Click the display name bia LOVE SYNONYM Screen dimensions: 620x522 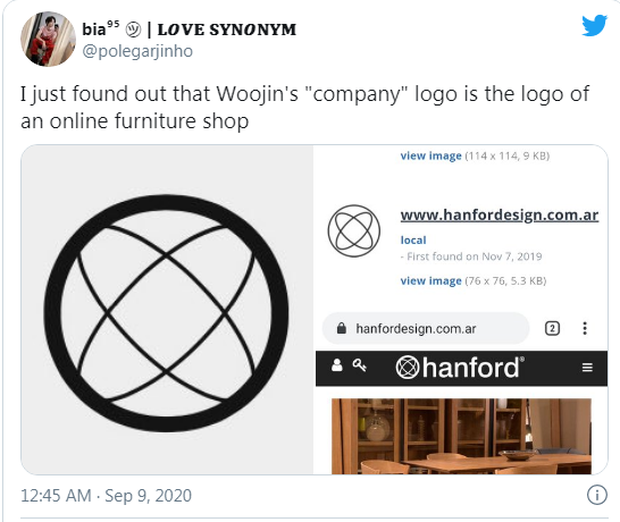(x=189, y=29)
